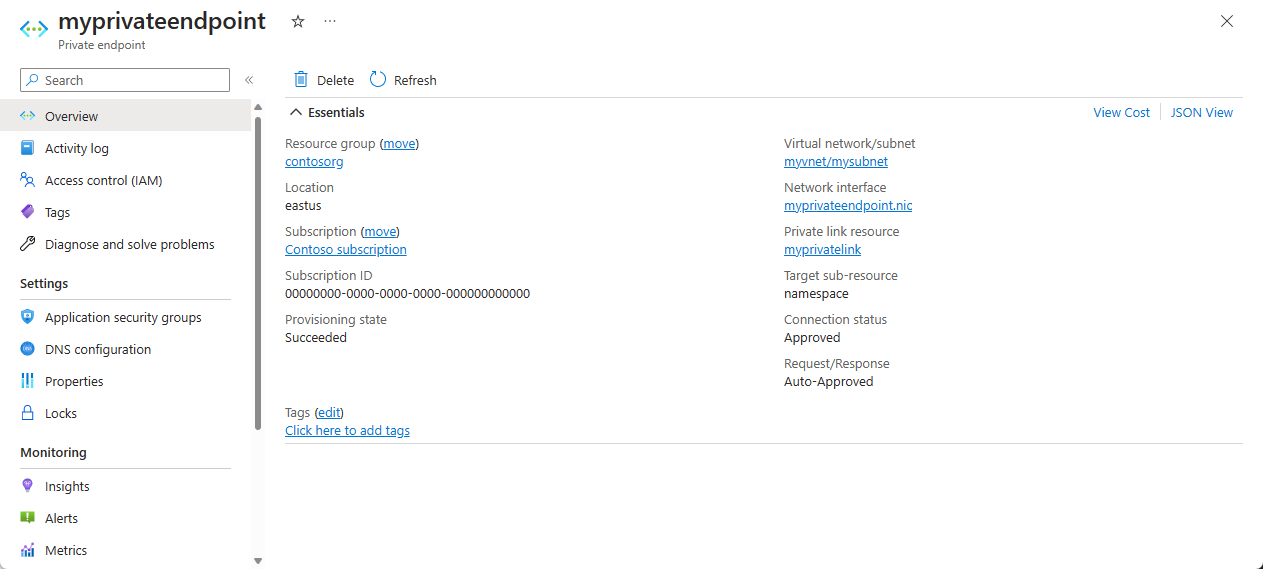Click the Auto-Approved request/response value
The width and height of the screenshot is (1263, 569).
828,381
